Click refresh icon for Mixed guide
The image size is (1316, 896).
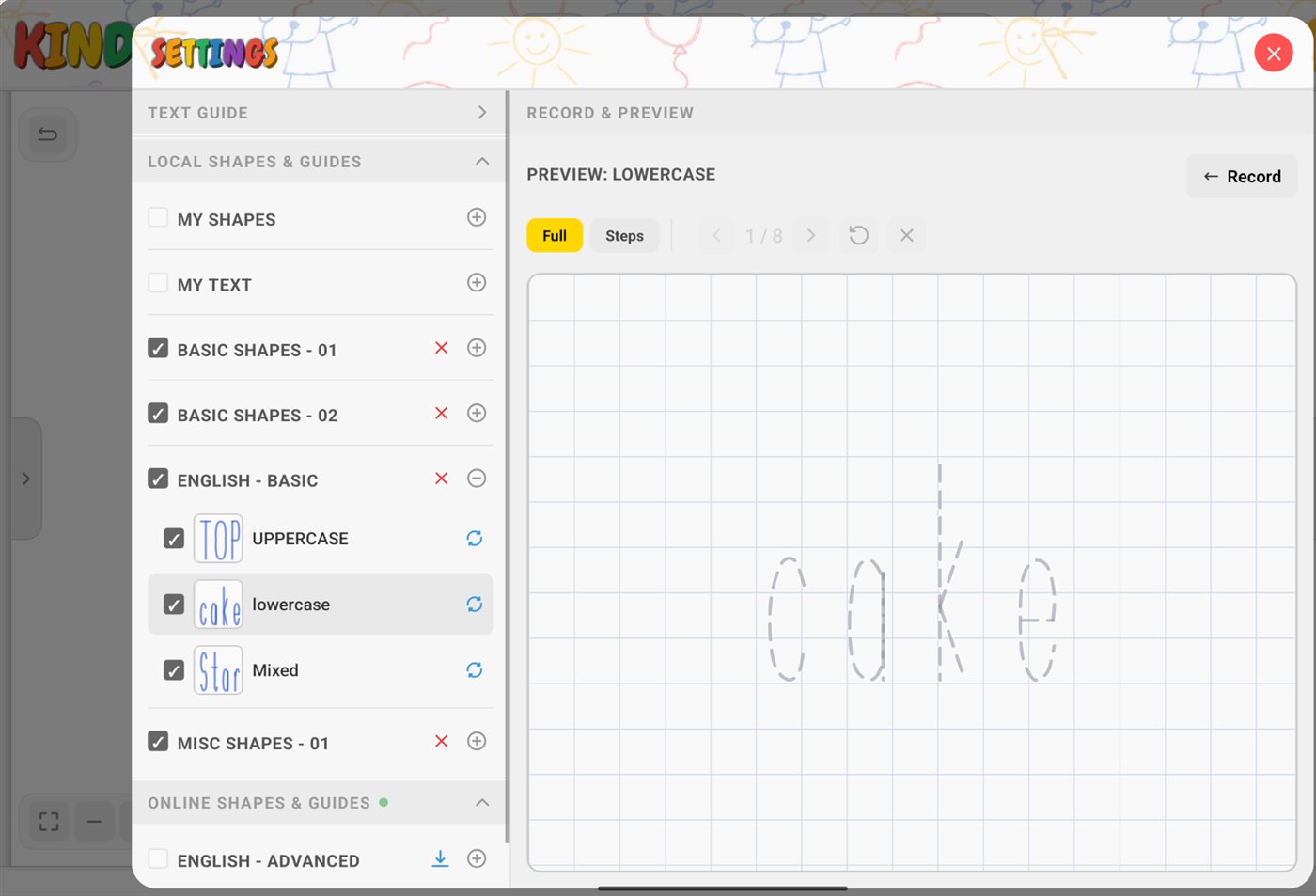pos(475,670)
